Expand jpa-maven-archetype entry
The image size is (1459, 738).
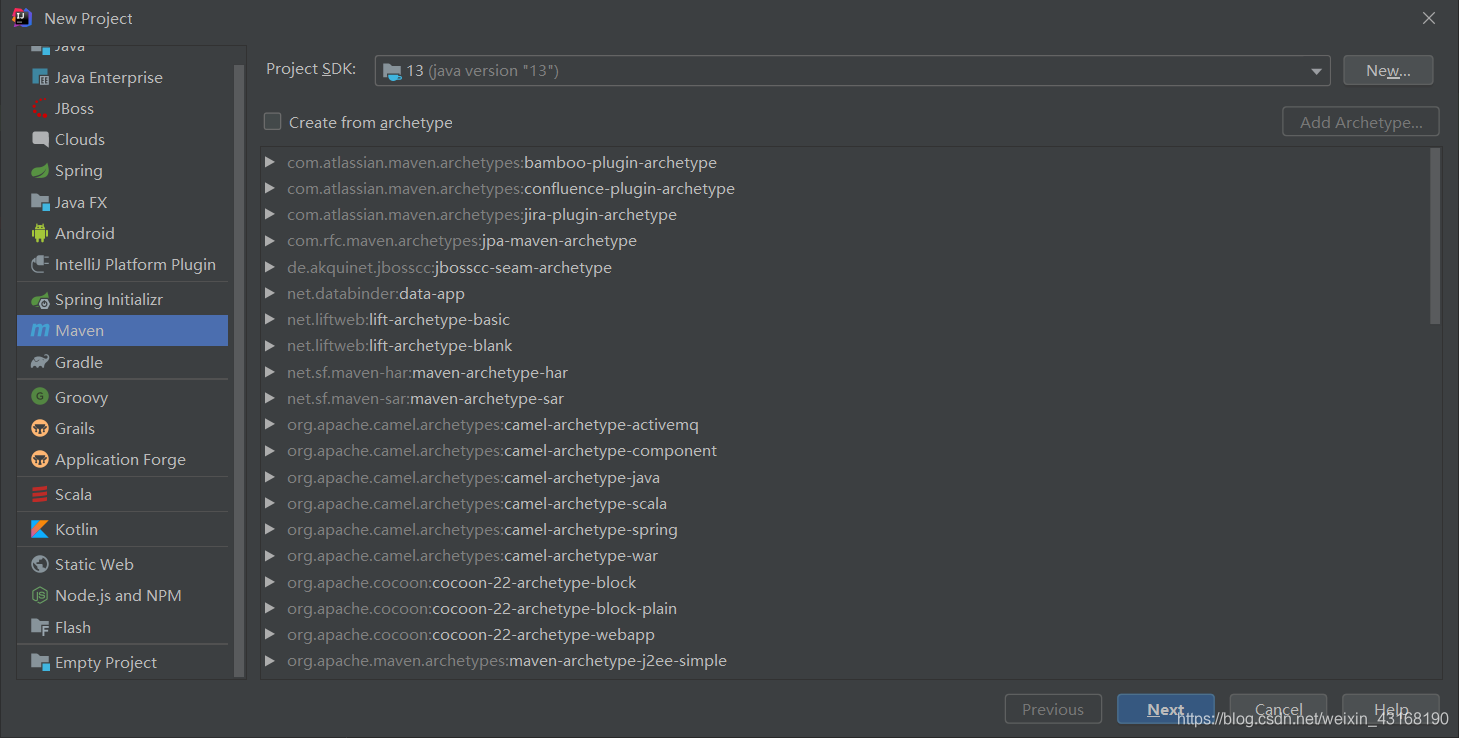270,241
